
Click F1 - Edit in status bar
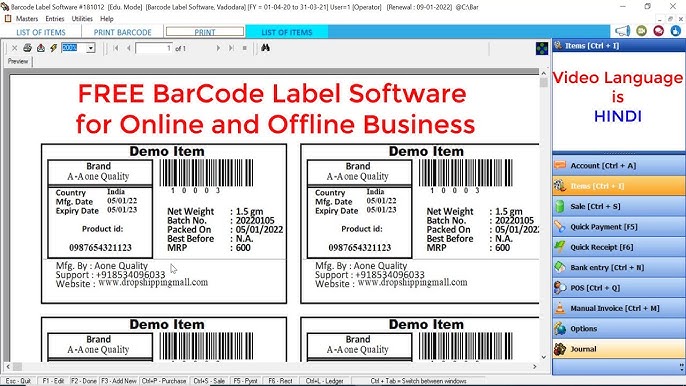tap(53, 381)
